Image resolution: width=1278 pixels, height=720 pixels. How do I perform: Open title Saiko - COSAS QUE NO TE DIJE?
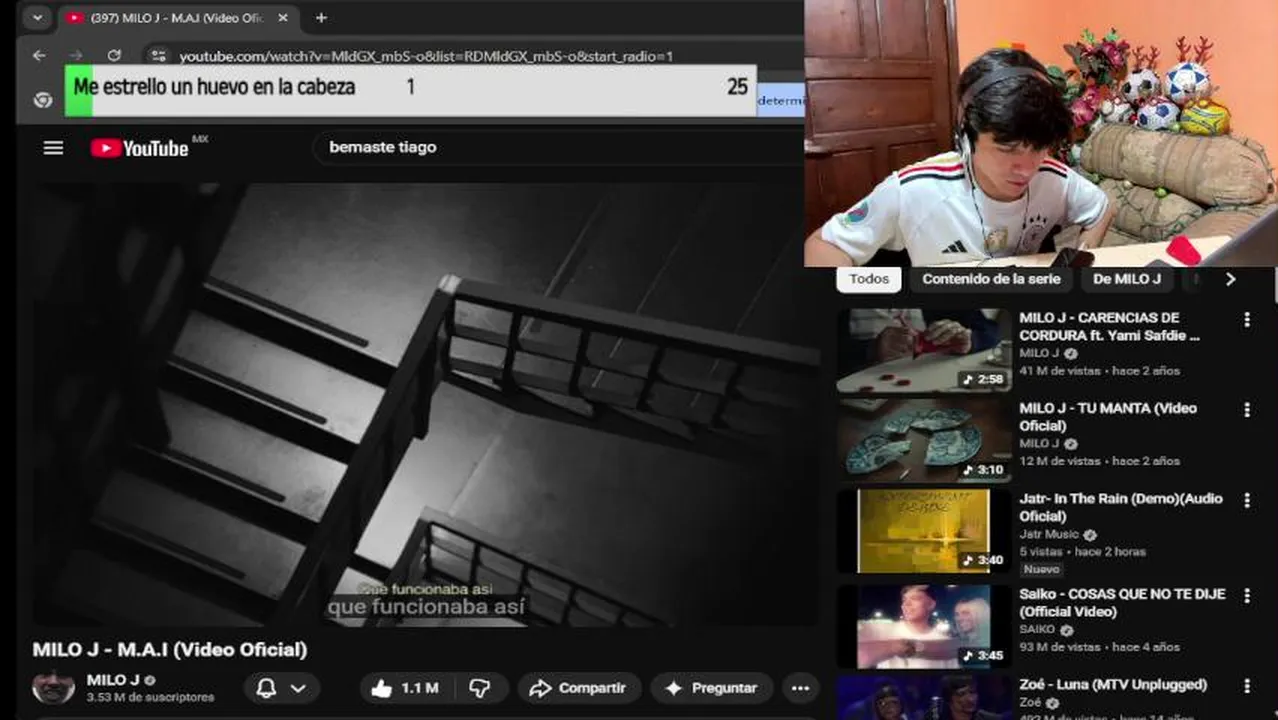pyautogui.click(x=1122, y=602)
